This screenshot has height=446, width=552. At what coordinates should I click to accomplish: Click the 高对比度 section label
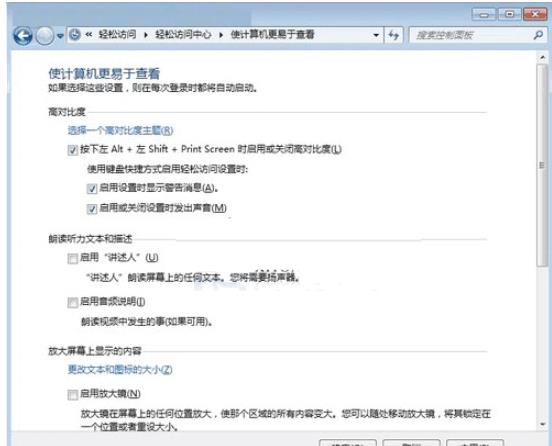tap(67, 112)
